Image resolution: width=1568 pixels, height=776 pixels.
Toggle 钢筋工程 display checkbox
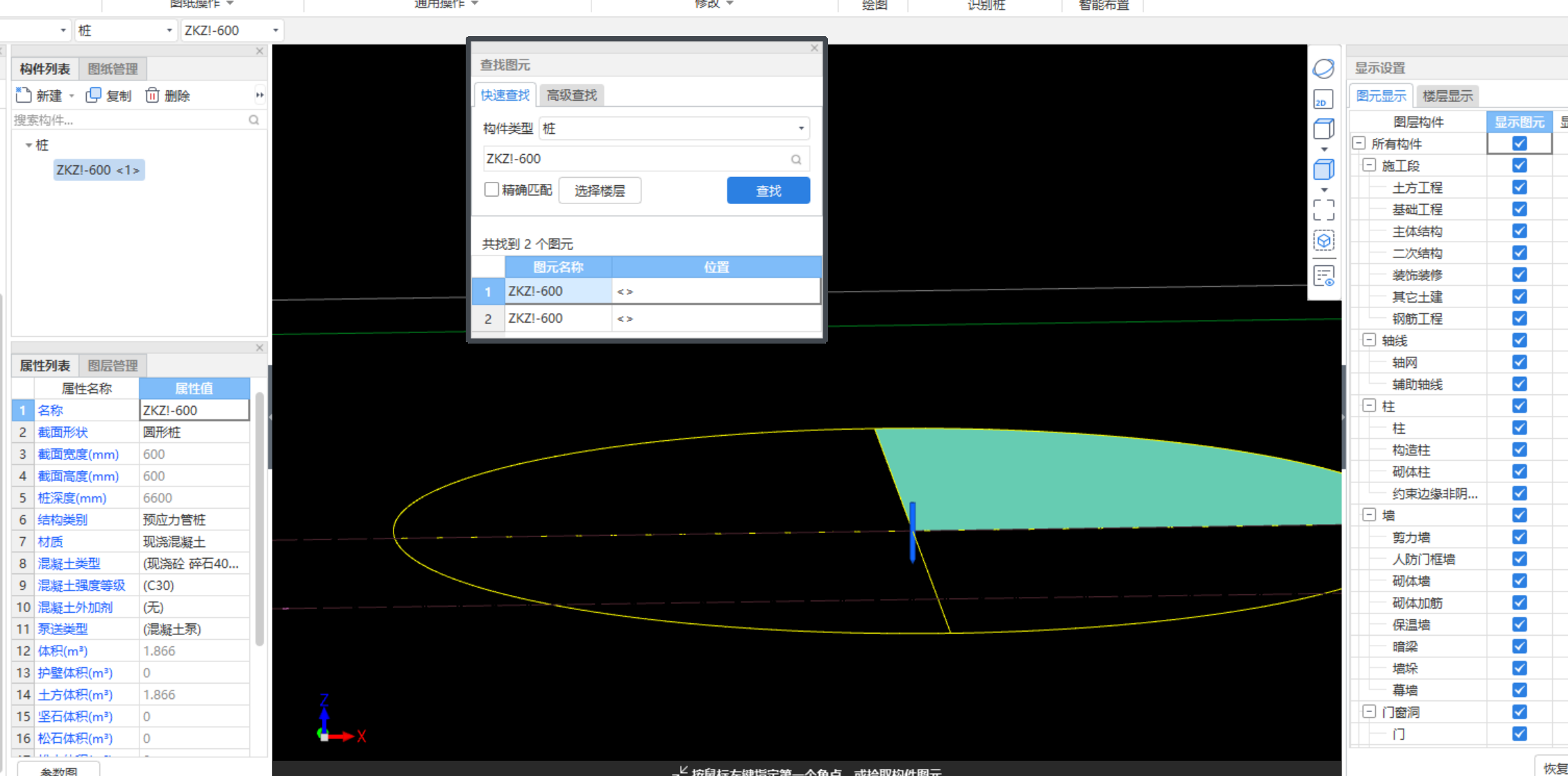click(1519, 318)
